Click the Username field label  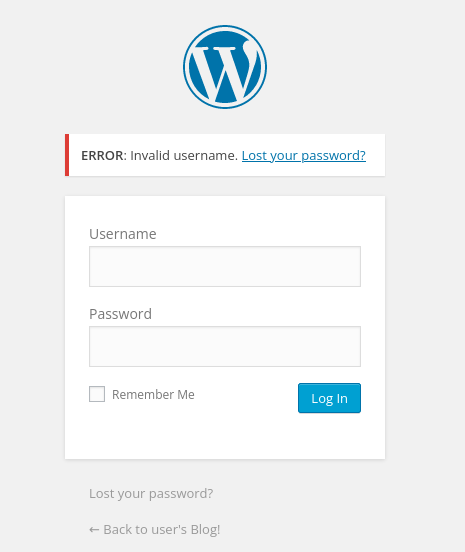point(122,234)
